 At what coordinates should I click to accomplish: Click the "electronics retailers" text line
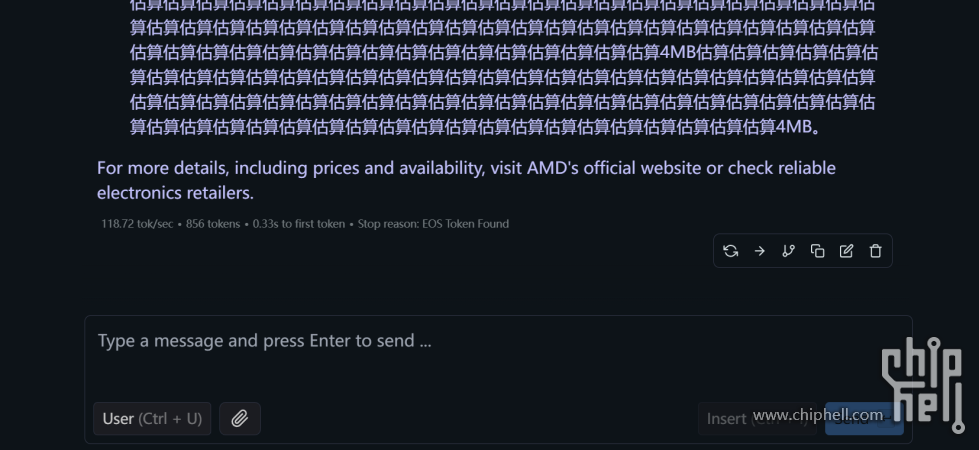click(x=175, y=193)
